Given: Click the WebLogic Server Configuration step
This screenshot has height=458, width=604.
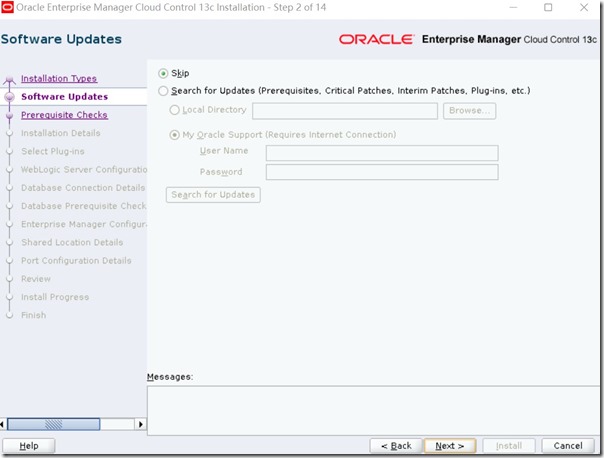Looking at the screenshot, I should [84, 169].
